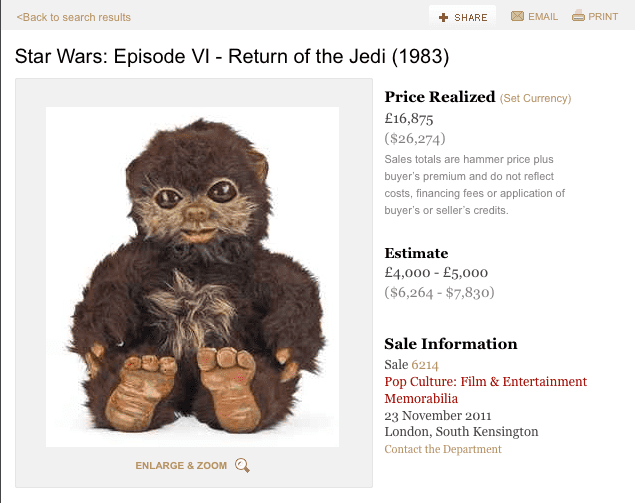The image size is (635, 503).
Task: Click the magnifying glass zoom icon
Action: (242, 465)
